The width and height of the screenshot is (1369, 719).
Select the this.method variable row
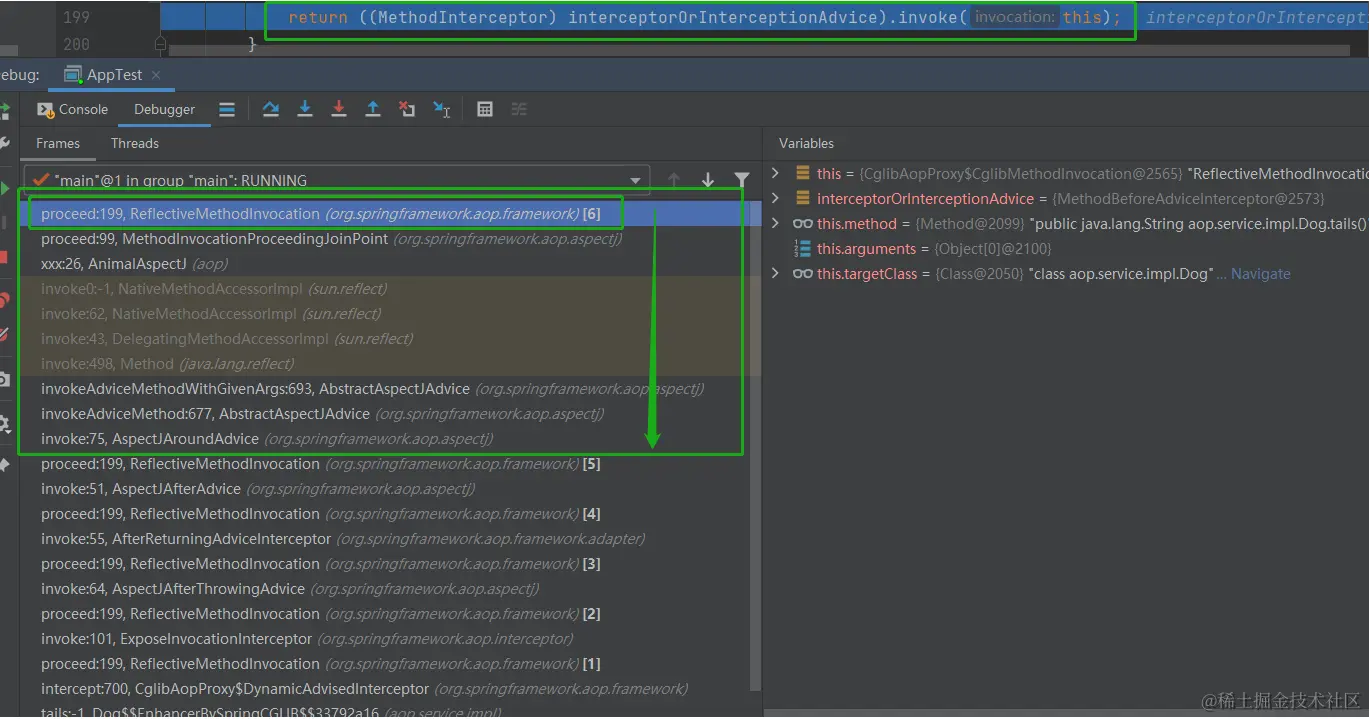pos(1065,224)
